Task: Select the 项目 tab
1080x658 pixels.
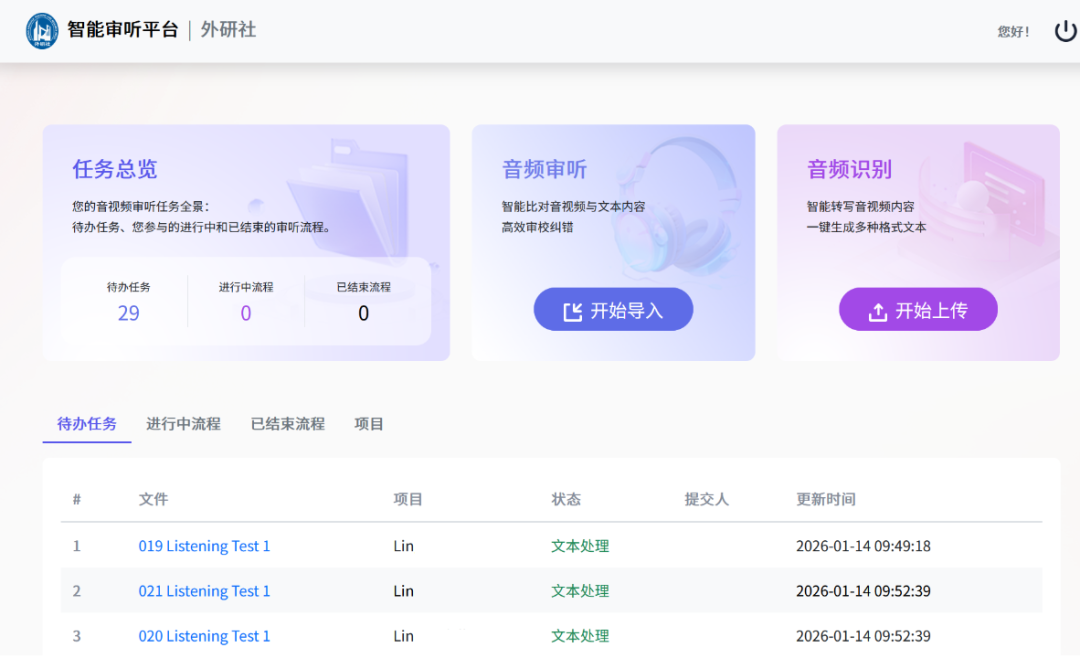Action: pyautogui.click(x=369, y=424)
